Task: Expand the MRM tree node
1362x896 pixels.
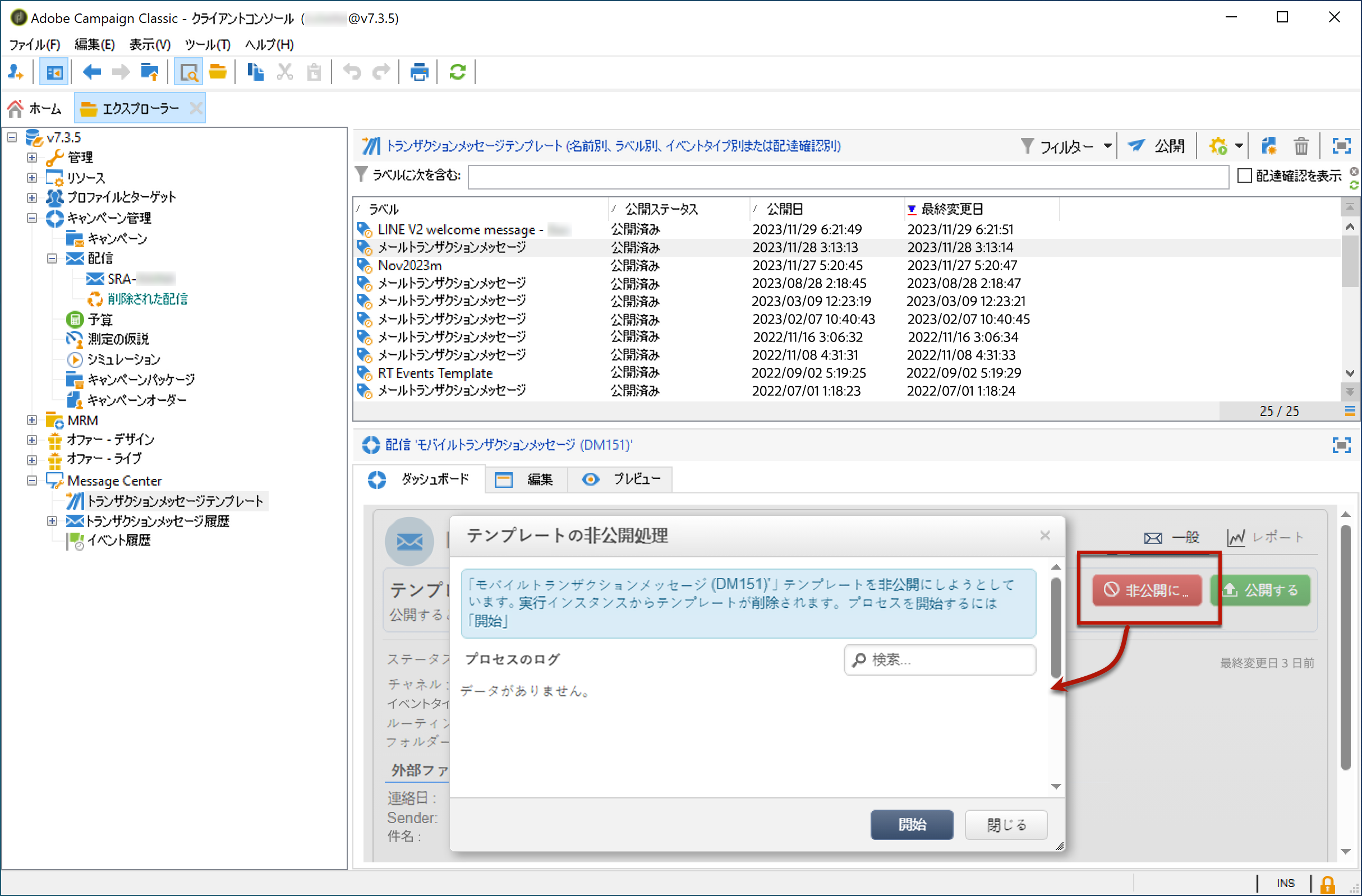Action: click(x=32, y=421)
